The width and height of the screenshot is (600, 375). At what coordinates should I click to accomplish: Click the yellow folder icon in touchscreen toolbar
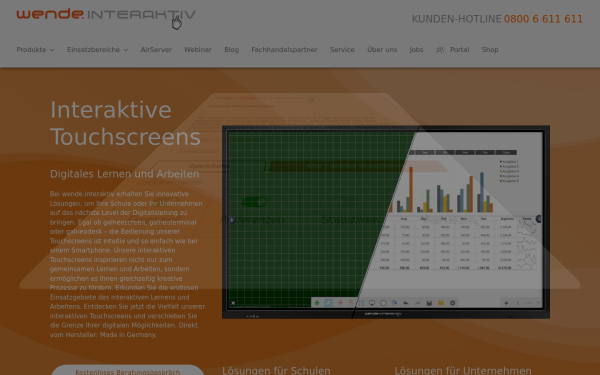(x=441, y=303)
